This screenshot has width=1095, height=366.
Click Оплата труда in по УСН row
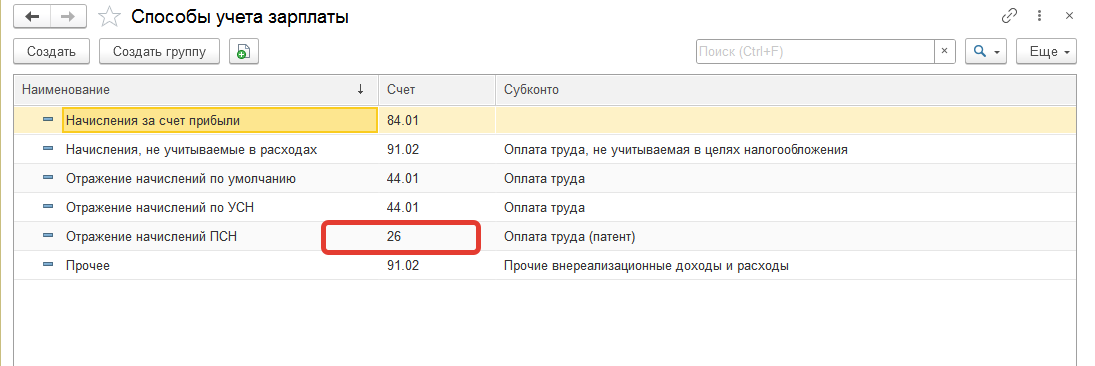(544, 208)
